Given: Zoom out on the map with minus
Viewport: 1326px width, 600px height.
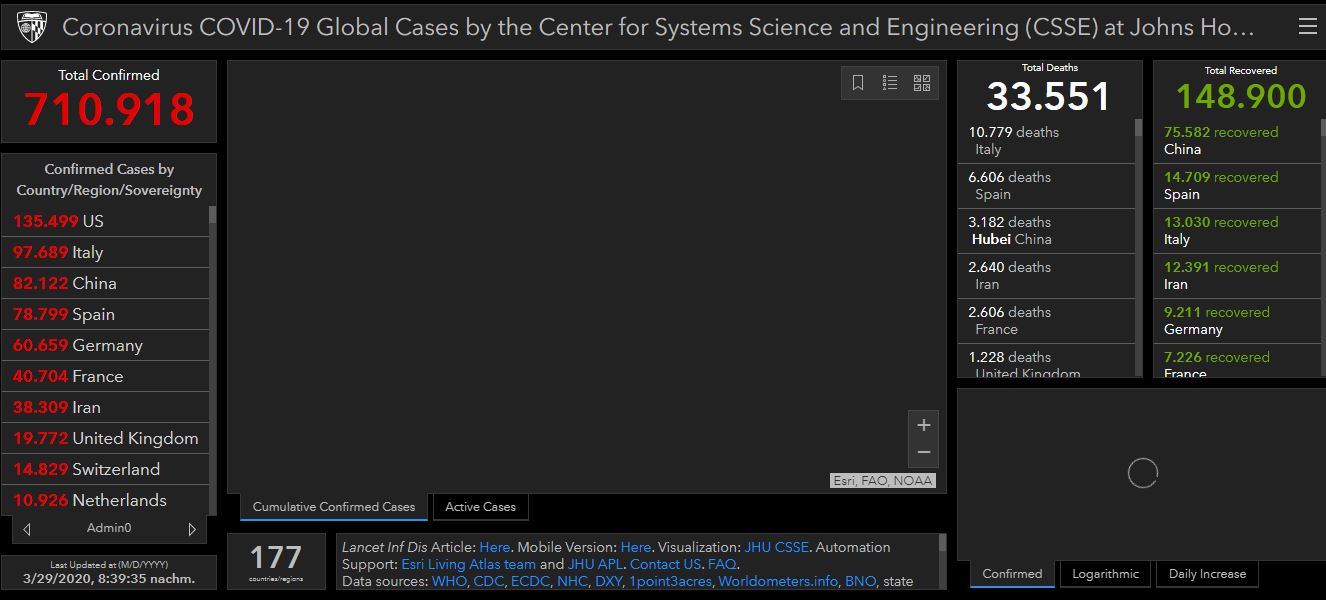Looking at the screenshot, I should tap(923, 452).
